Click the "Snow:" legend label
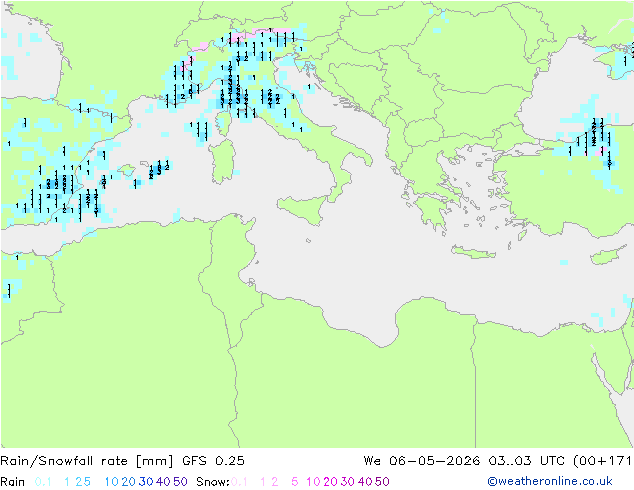 (x=213, y=482)
